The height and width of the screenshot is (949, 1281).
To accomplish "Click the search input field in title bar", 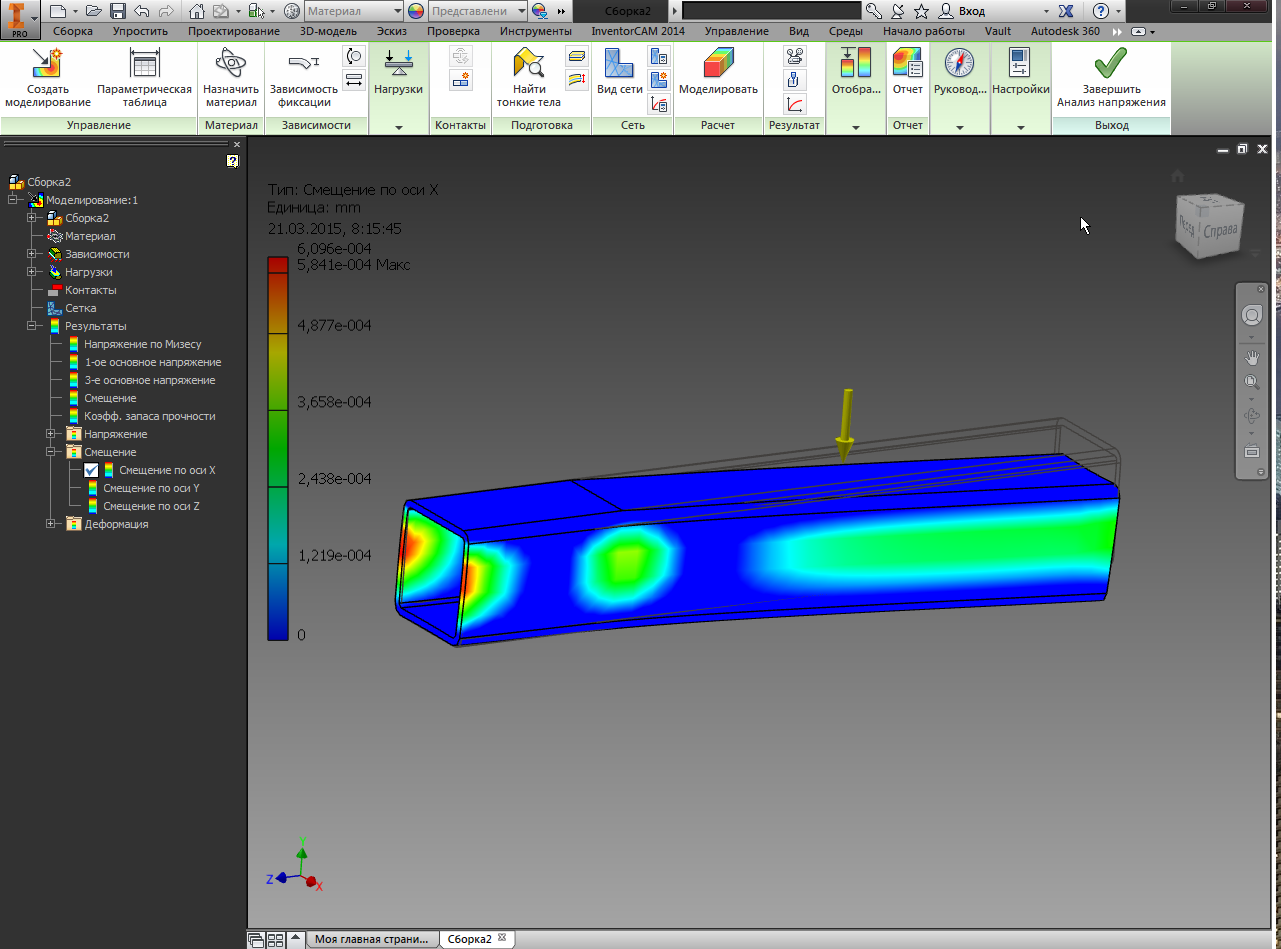I will point(770,11).
